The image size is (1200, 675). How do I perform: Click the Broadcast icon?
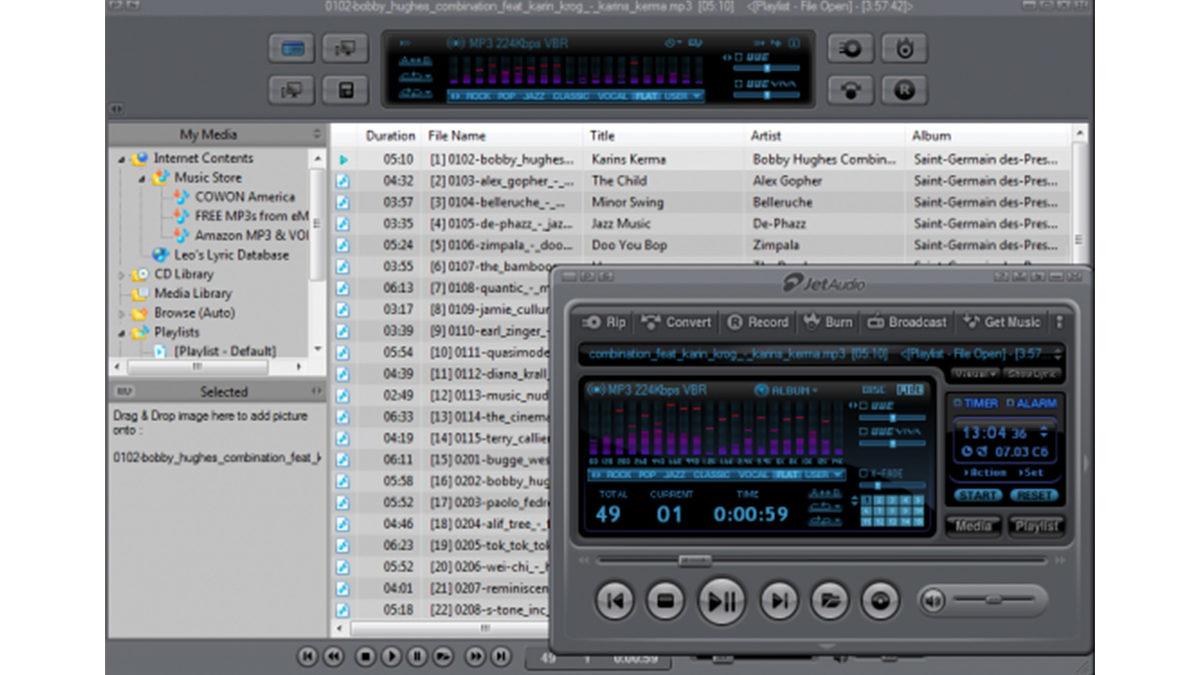906,322
